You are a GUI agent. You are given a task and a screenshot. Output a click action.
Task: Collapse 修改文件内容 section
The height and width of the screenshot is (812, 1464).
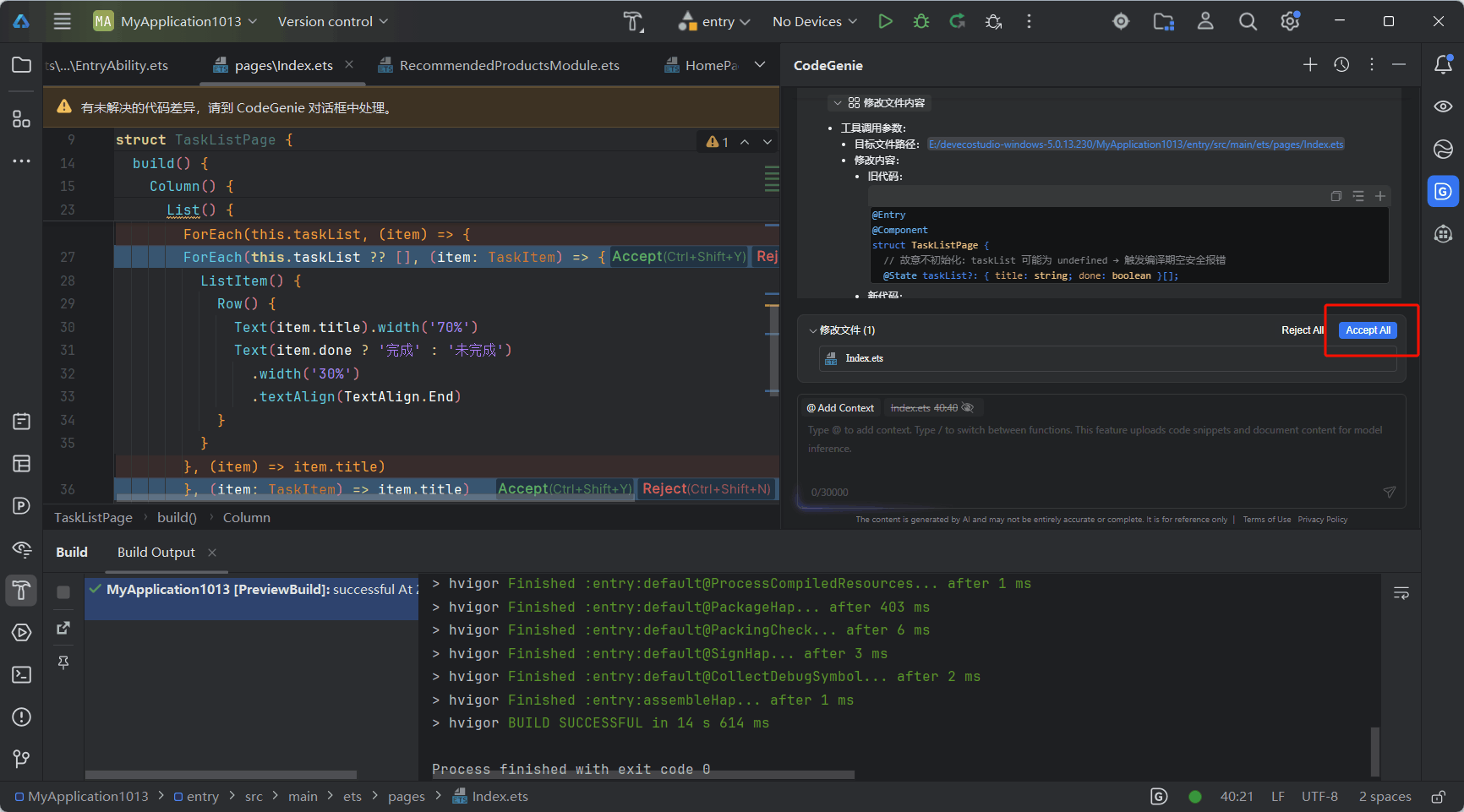pyautogui.click(x=838, y=103)
